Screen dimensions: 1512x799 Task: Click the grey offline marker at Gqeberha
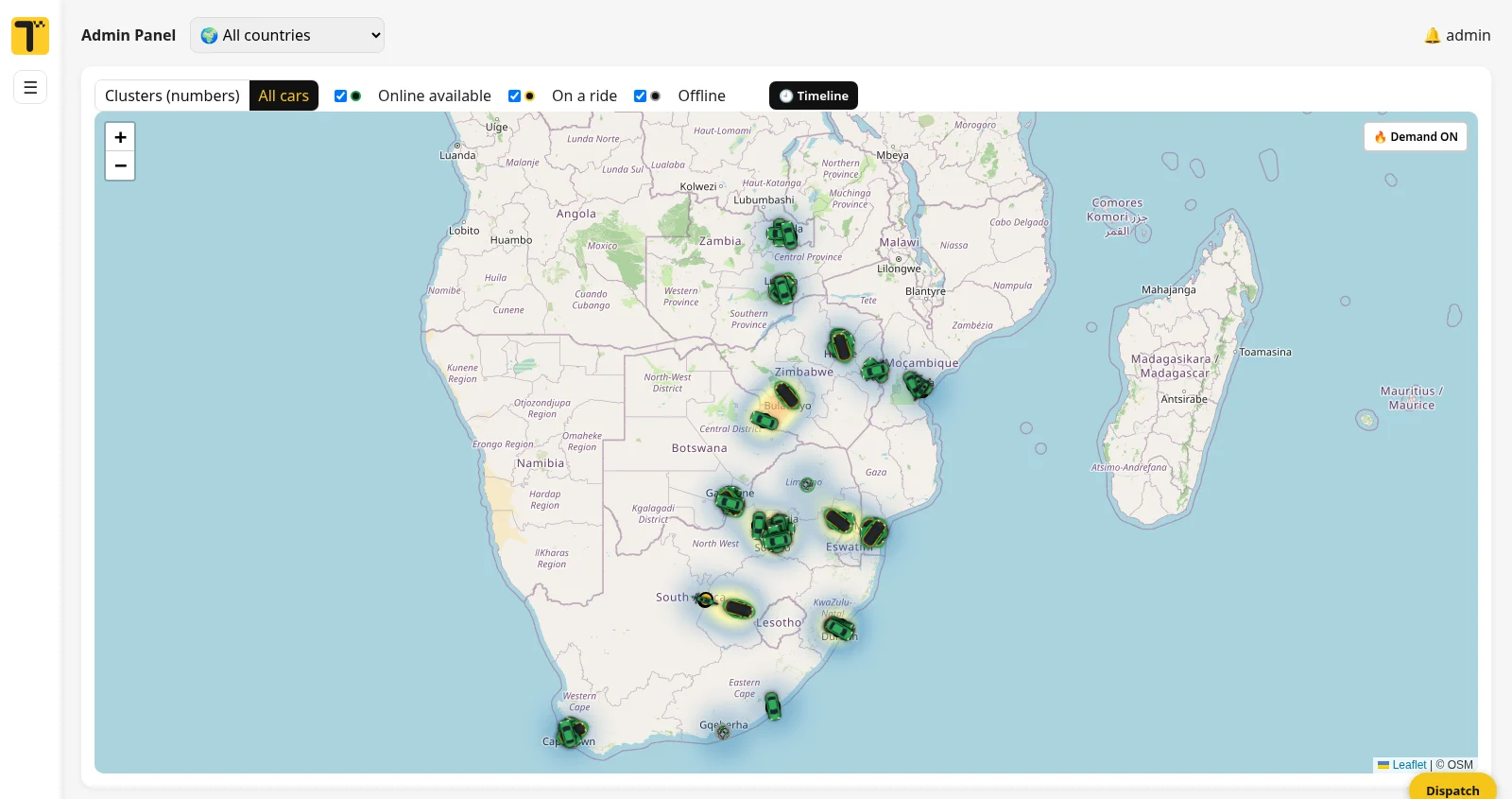tap(723, 732)
